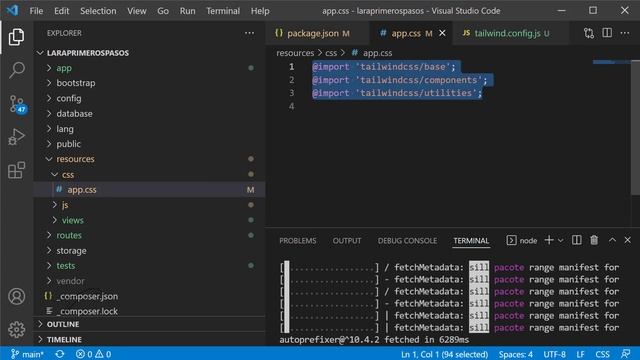Open the View menu
Image resolution: width=640 pixels, height=360 pixels.
137,11
